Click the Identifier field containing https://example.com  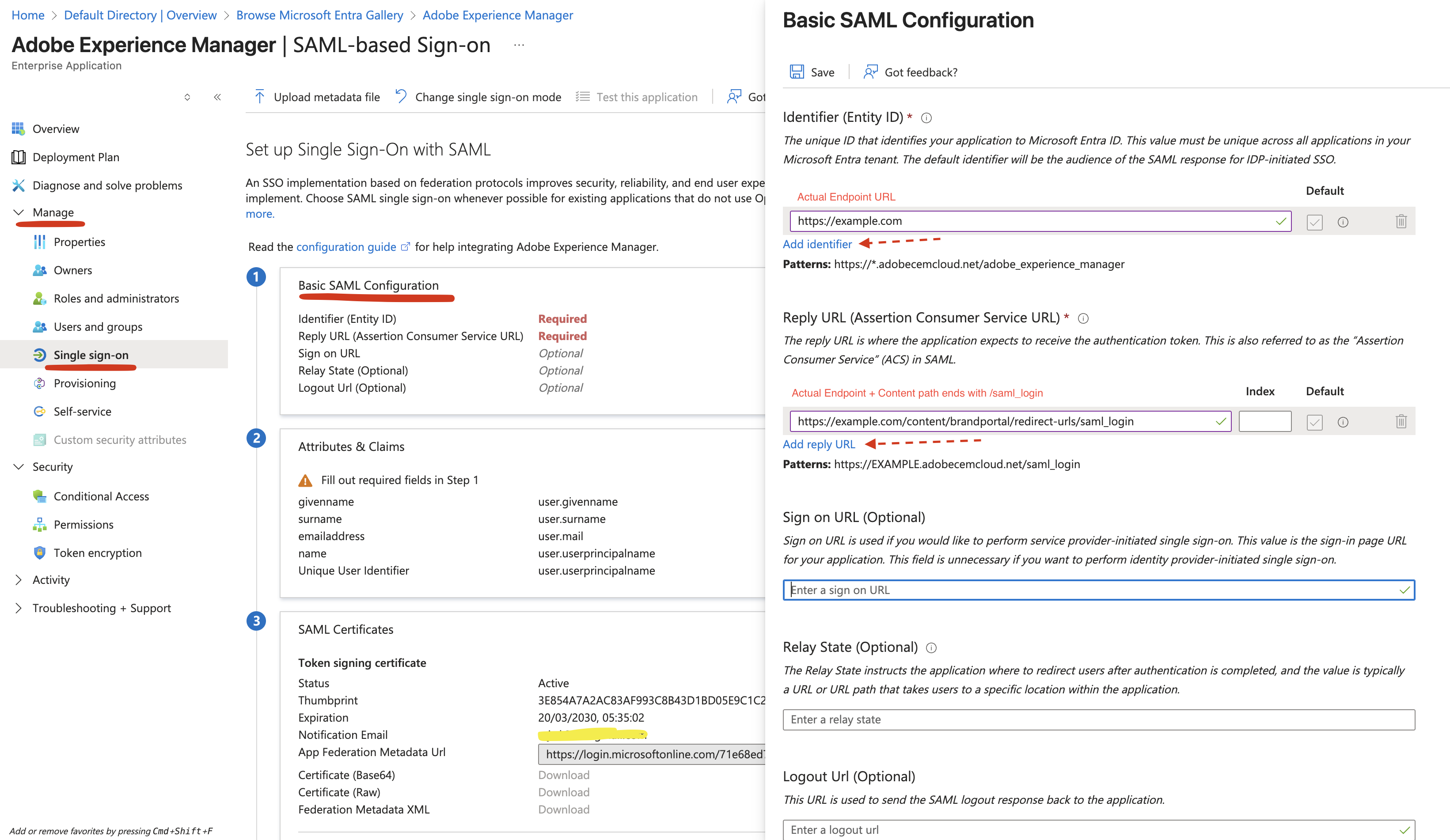1040,221
